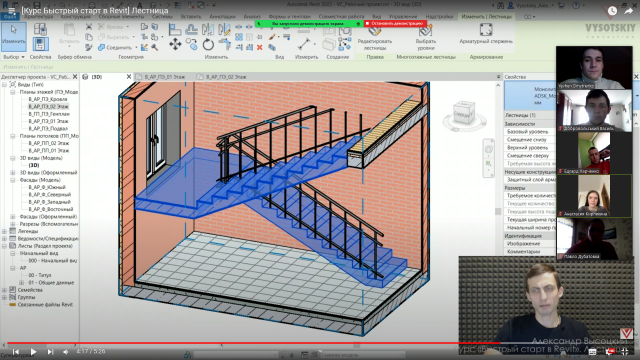Click the red Остановить демонстрацию button
This screenshot has height=360, width=640.
pos(396,24)
